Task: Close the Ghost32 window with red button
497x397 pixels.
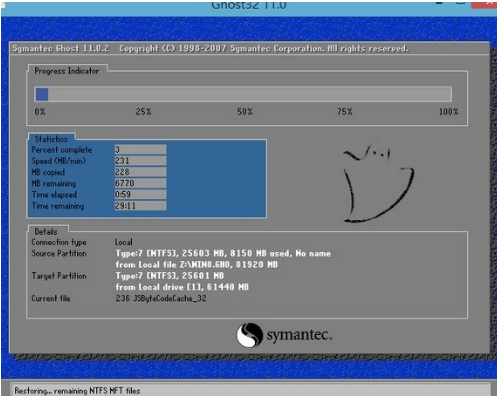Action: tap(484, 3)
